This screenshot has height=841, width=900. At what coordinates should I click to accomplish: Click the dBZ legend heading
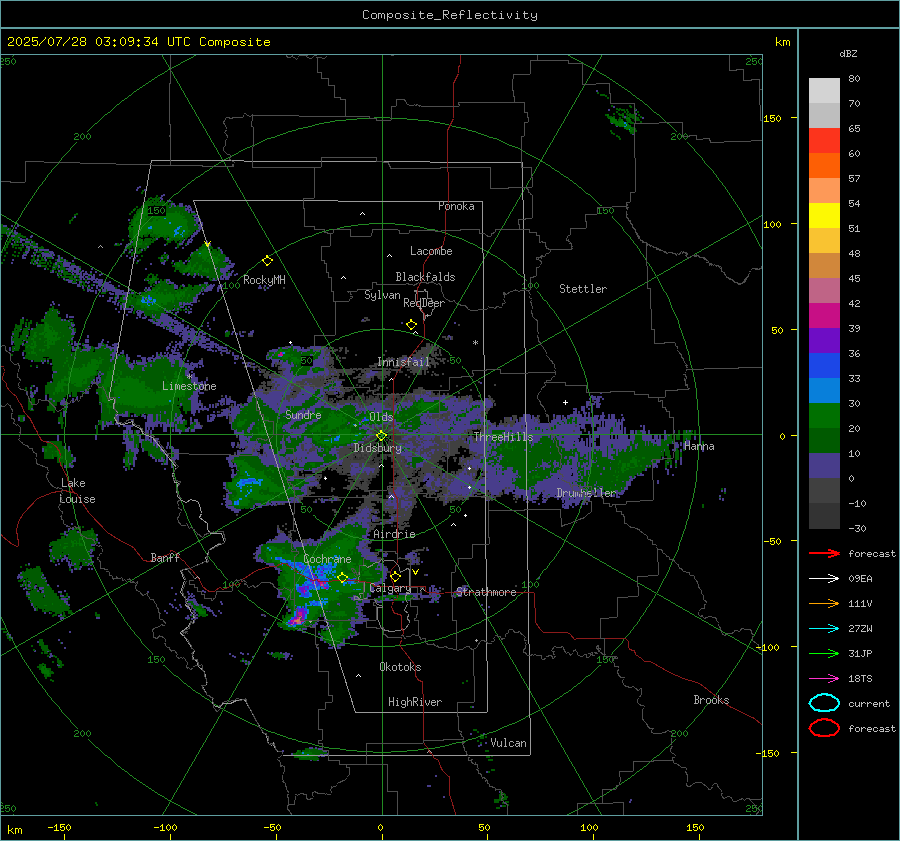pos(848,54)
